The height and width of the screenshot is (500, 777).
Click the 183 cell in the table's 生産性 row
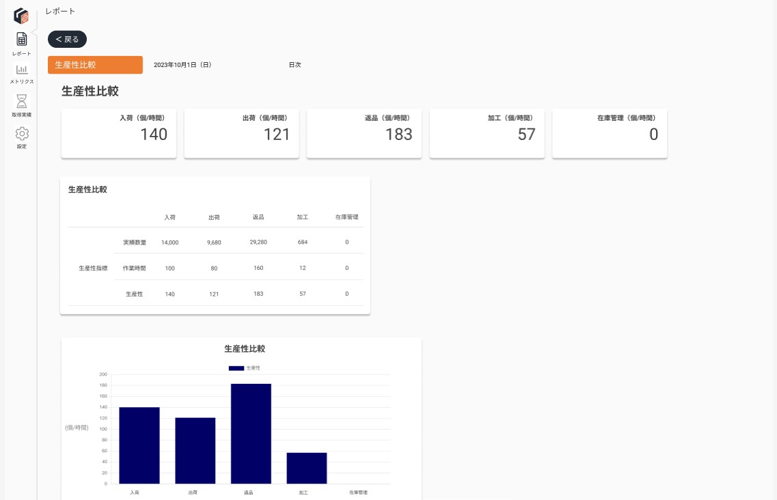tap(258, 293)
